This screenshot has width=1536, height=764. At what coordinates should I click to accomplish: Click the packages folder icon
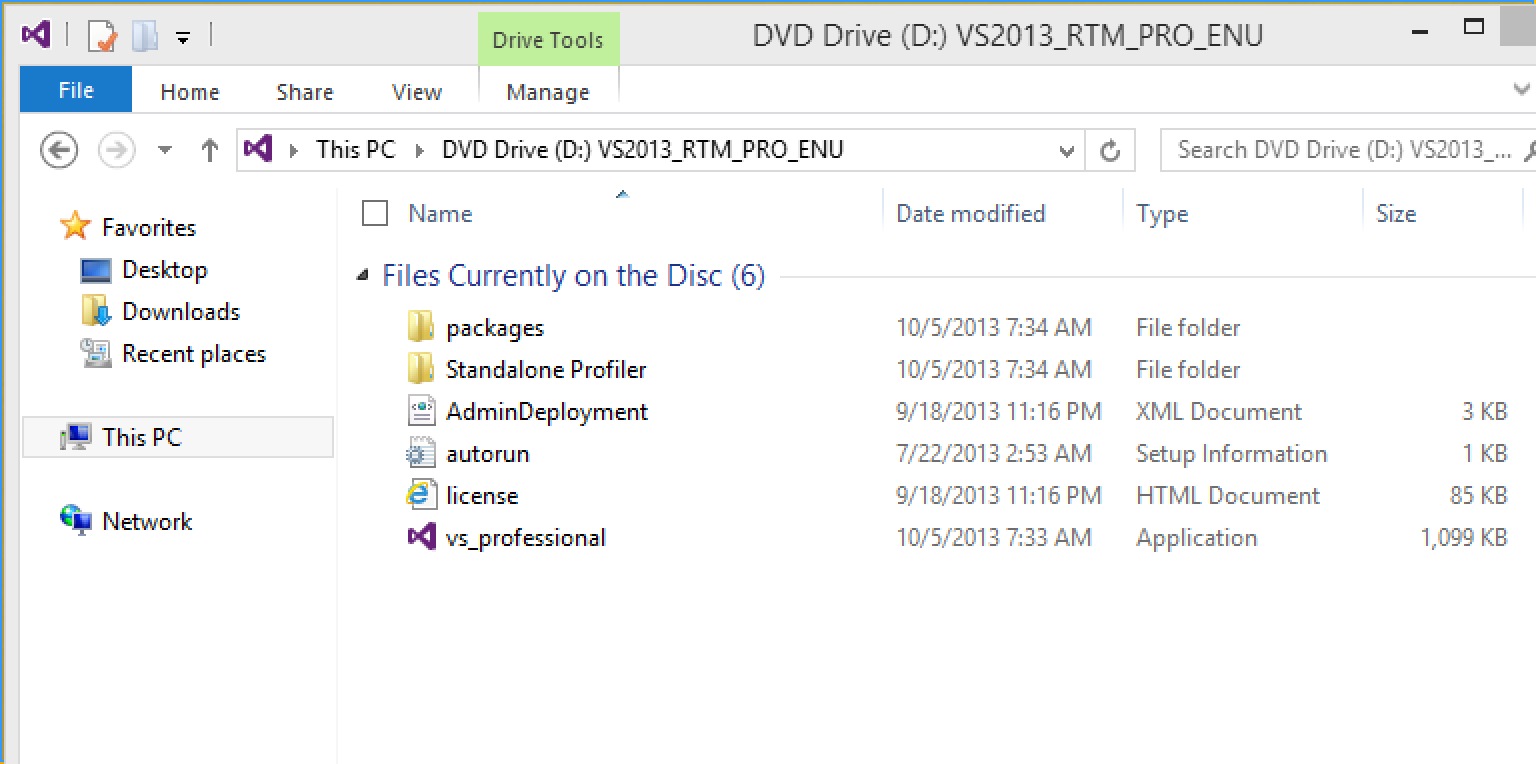pos(421,327)
